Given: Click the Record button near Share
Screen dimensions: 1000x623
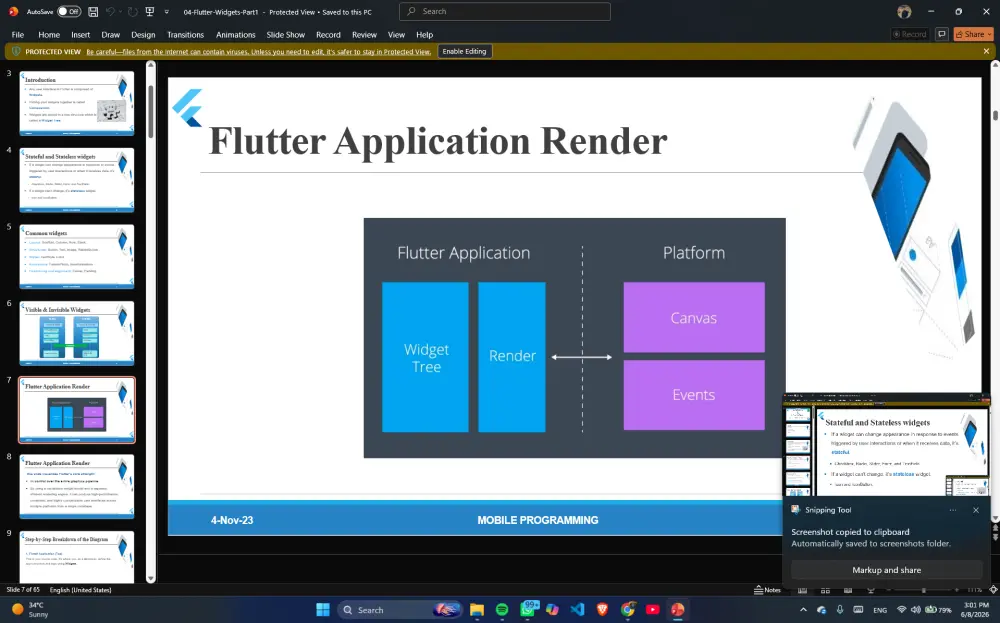Looking at the screenshot, I should pos(910,34).
